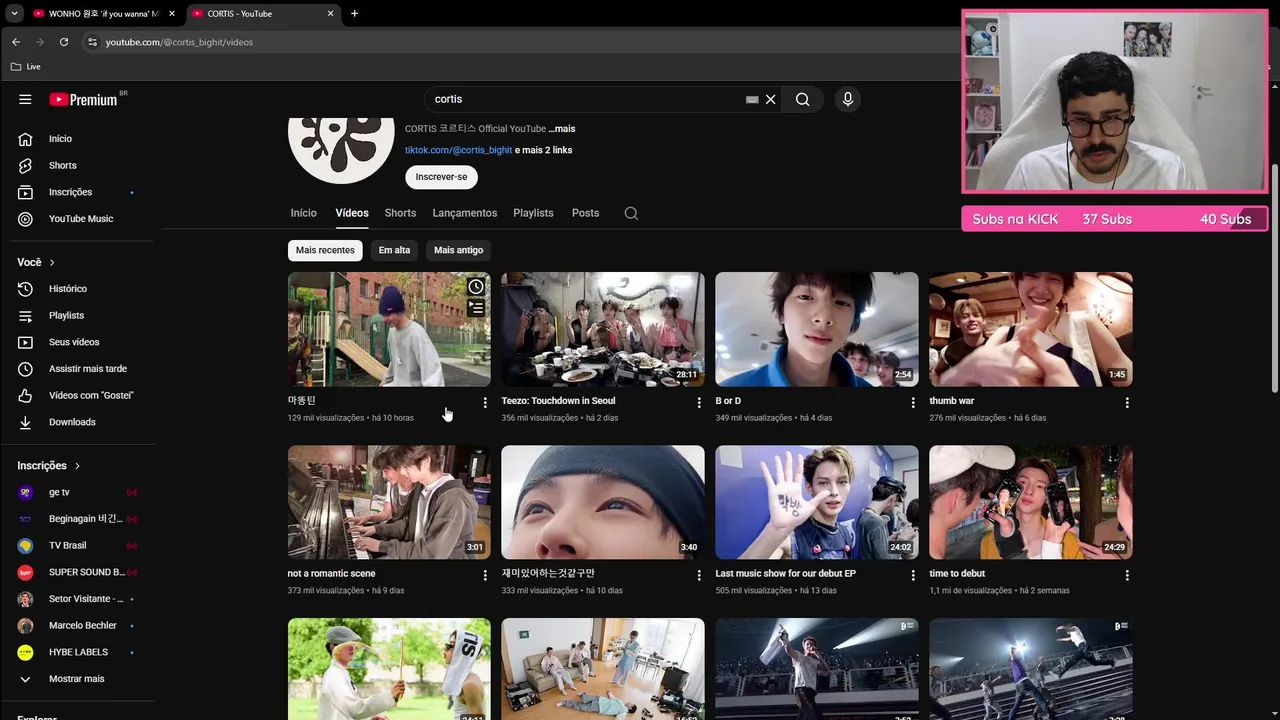The height and width of the screenshot is (720, 1280).
Task: Click the CORTIS channel avatar
Action: [341, 150]
